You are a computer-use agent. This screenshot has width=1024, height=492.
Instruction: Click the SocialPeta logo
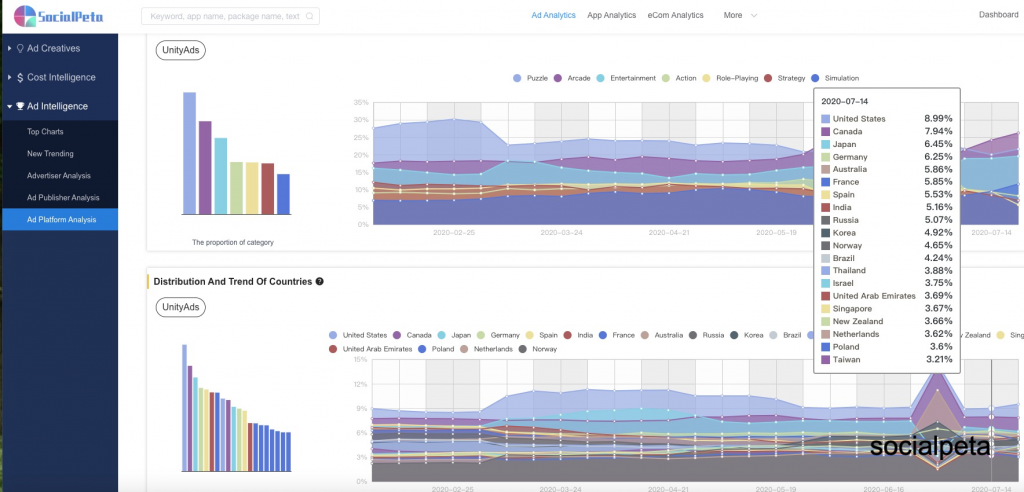(59, 16)
